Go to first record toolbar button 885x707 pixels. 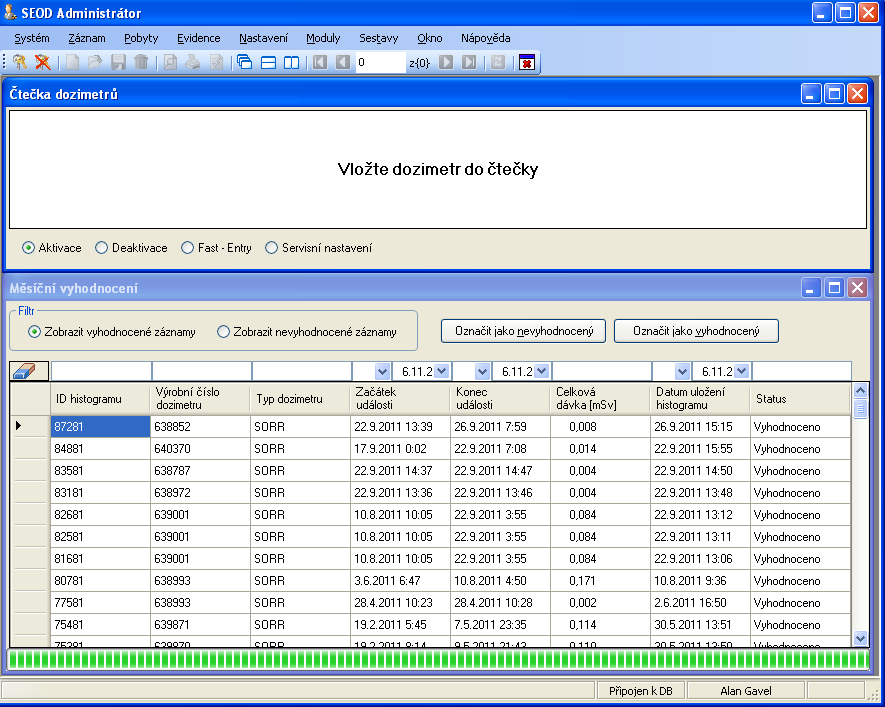click(x=320, y=62)
